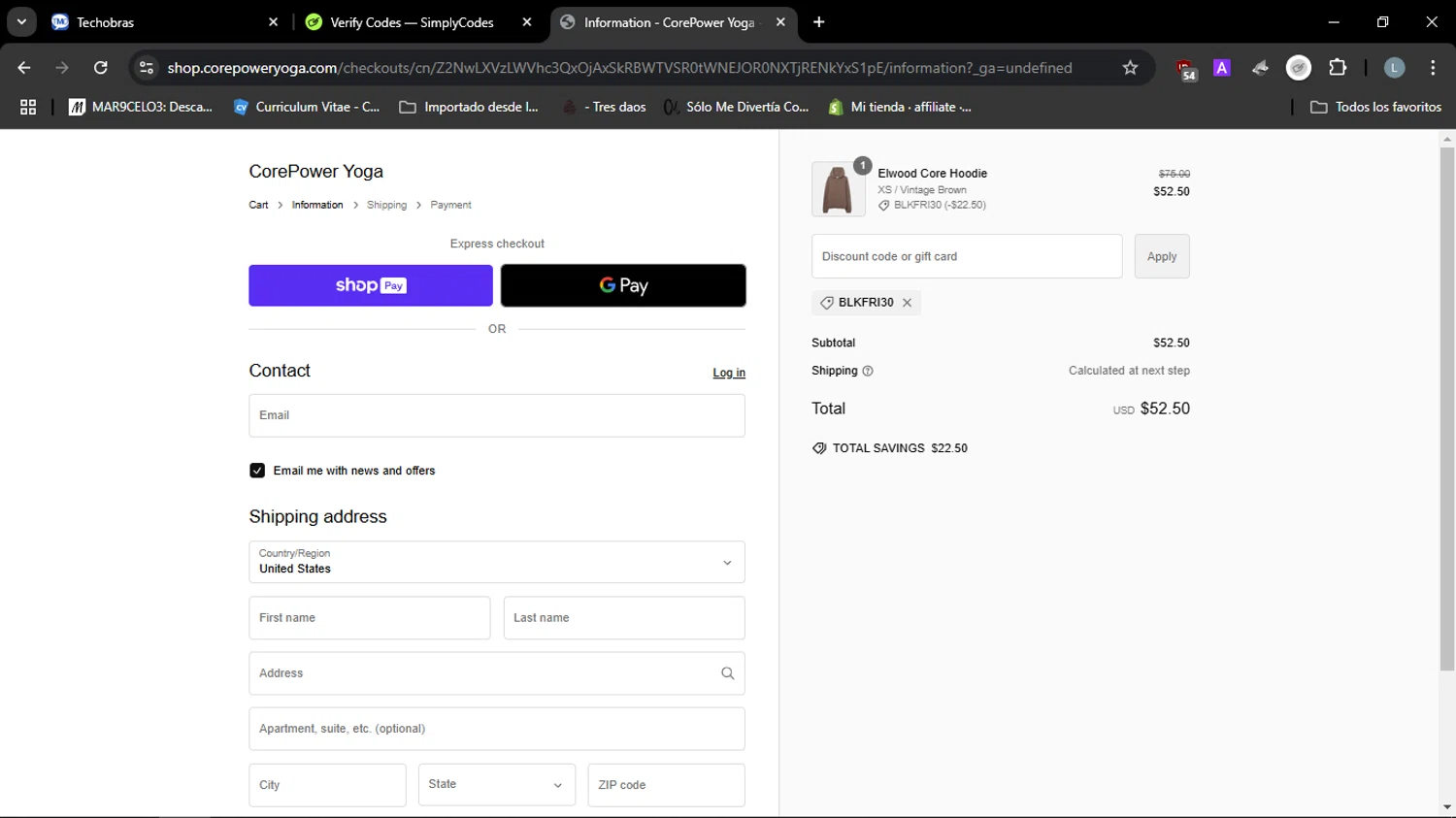
Task: Click the Total USD $52.50 amount
Action: click(1151, 409)
